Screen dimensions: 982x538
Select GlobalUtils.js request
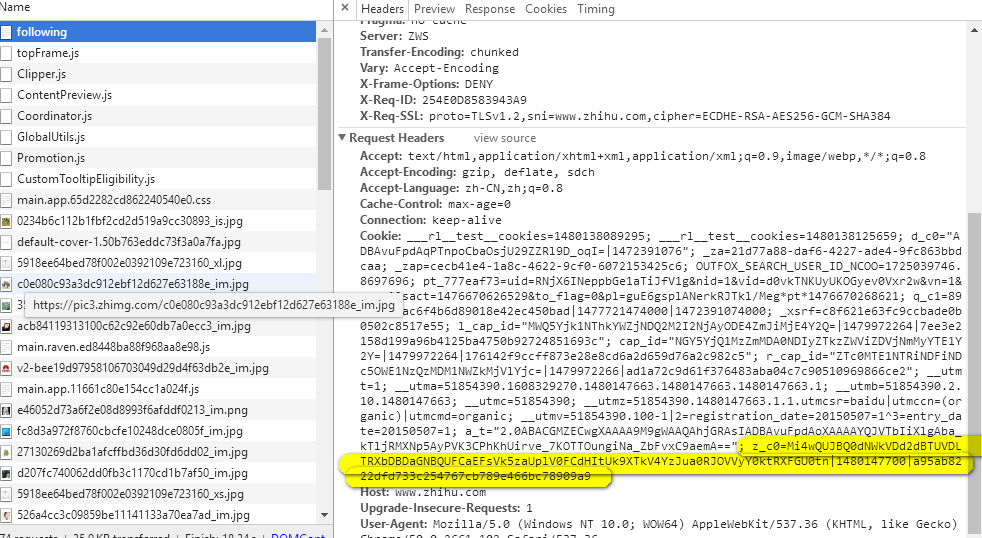pyautogui.click(x=158, y=137)
